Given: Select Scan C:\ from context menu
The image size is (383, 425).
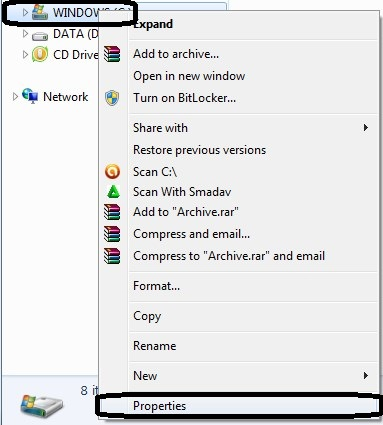Looking at the screenshot, I should point(239,172).
